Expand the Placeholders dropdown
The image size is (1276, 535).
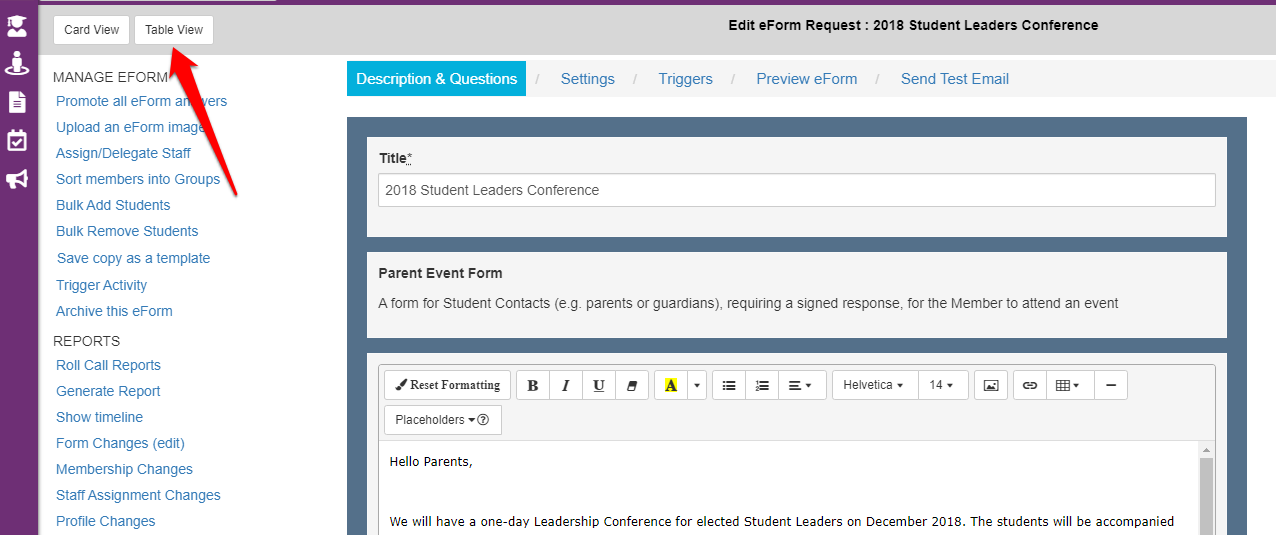click(442, 420)
